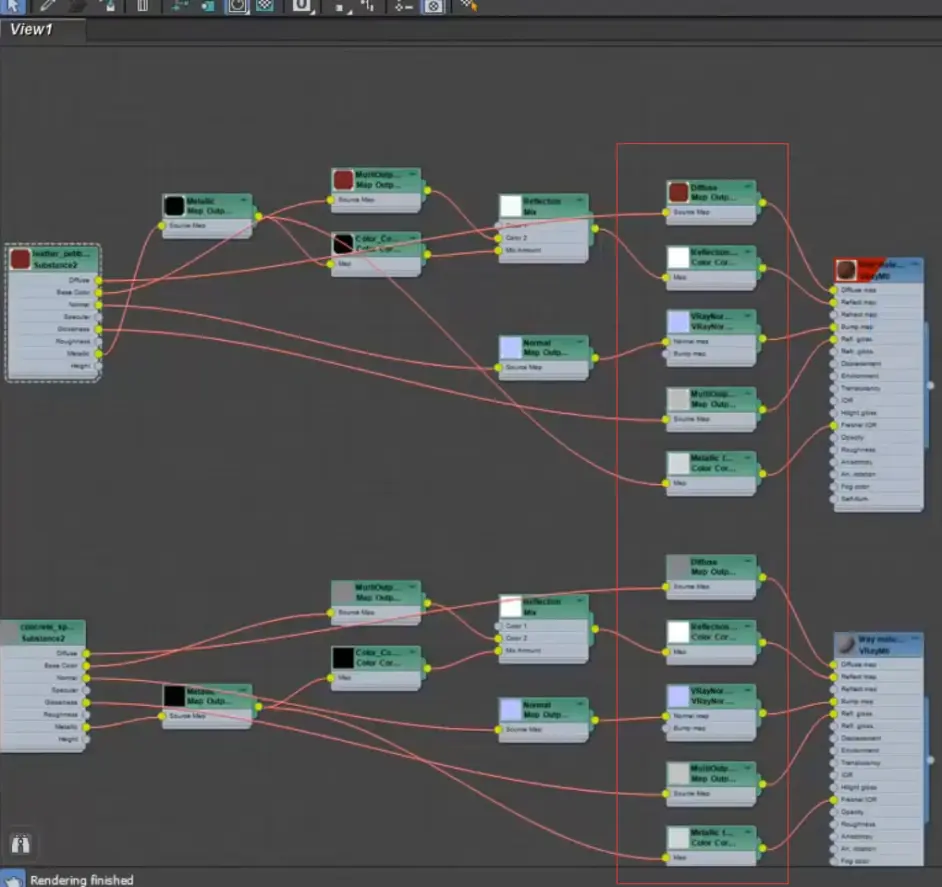The image size is (942, 887).
Task: Switch to the View1 tab
Action: (32, 29)
